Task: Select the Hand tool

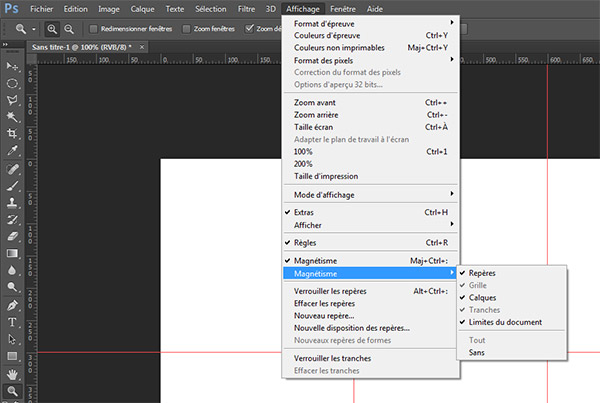Action: click(x=12, y=374)
